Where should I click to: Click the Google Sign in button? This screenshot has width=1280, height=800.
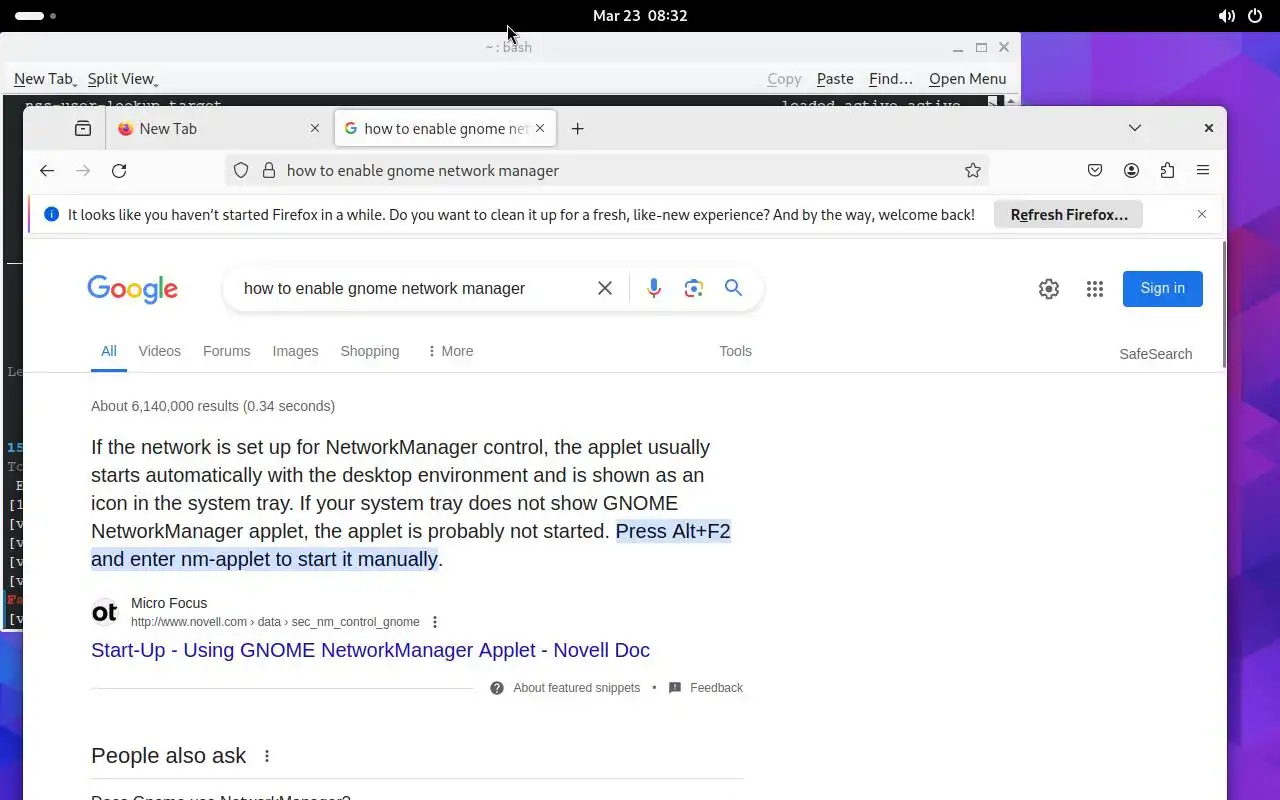click(1162, 289)
